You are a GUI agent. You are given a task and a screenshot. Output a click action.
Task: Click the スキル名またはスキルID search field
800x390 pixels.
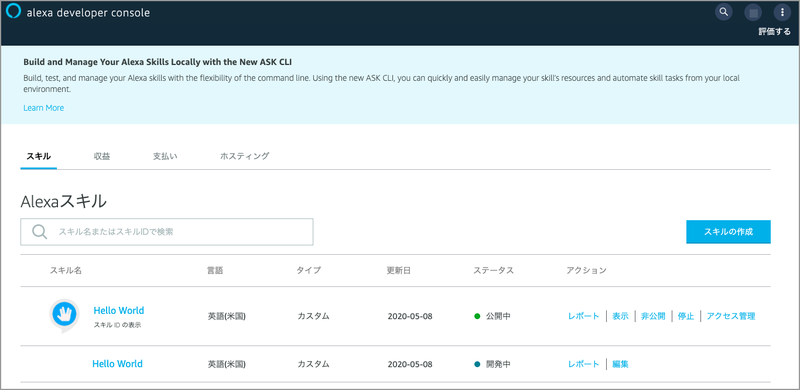coord(167,232)
